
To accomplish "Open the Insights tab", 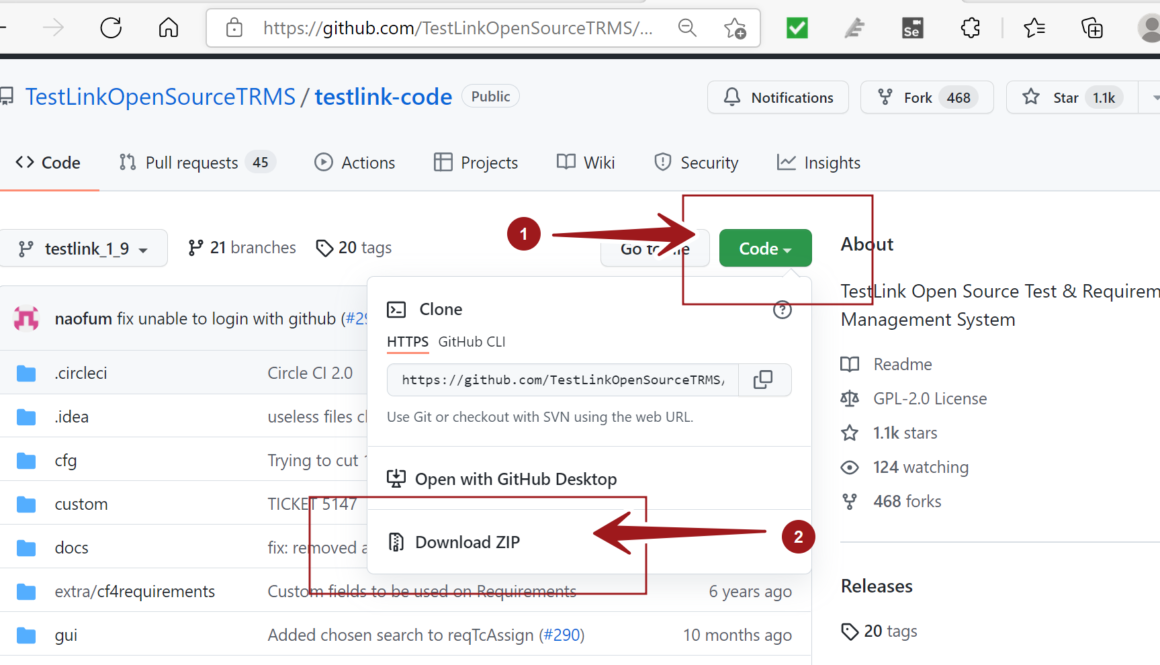I will [x=819, y=163].
